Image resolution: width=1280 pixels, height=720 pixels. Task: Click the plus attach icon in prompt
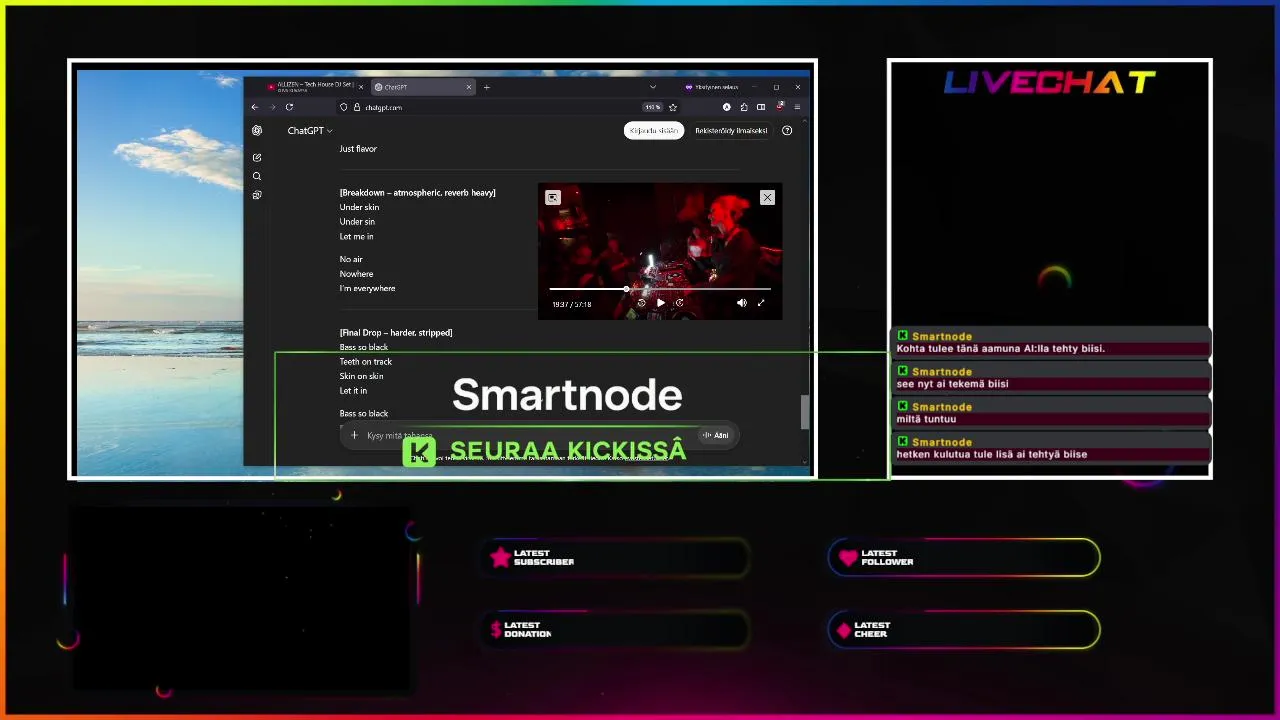coord(354,435)
